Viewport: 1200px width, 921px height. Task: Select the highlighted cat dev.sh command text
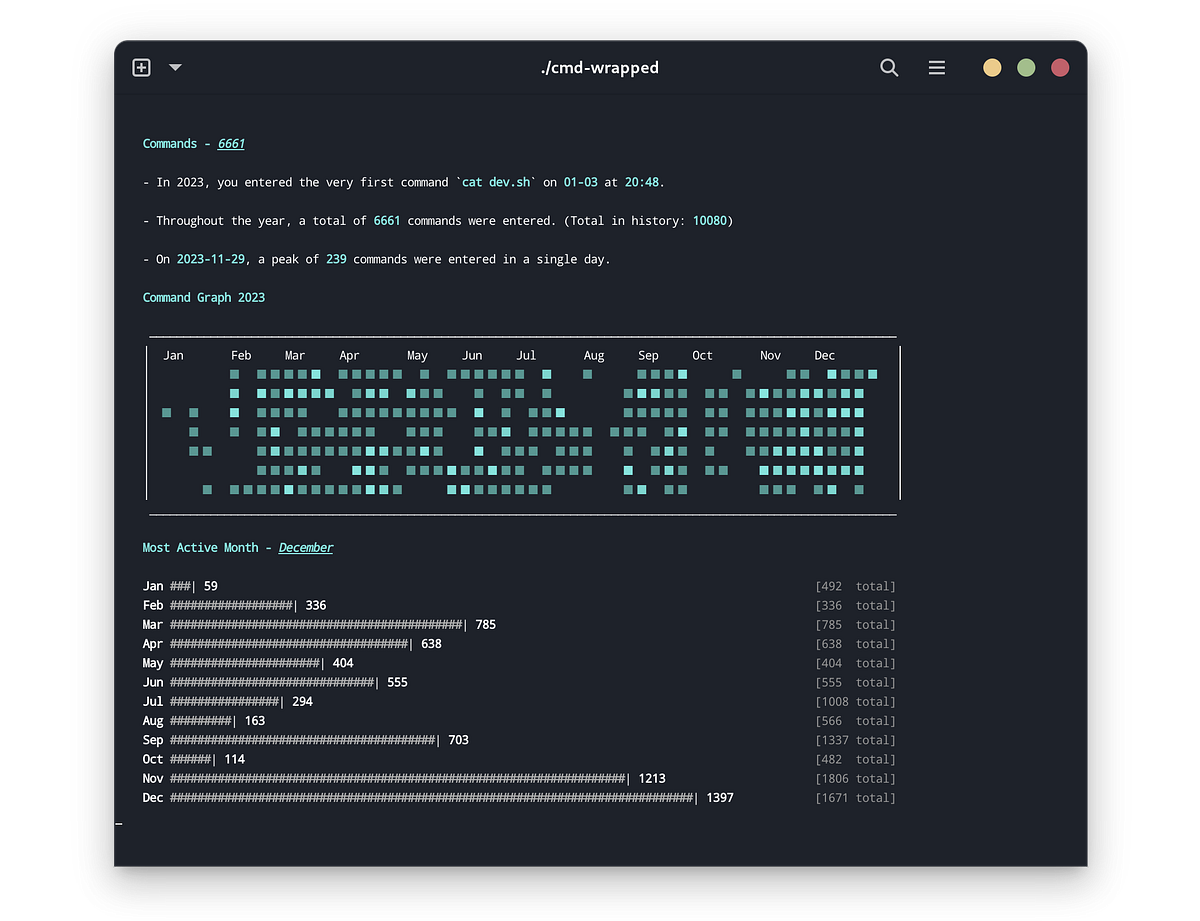pyautogui.click(x=497, y=182)
